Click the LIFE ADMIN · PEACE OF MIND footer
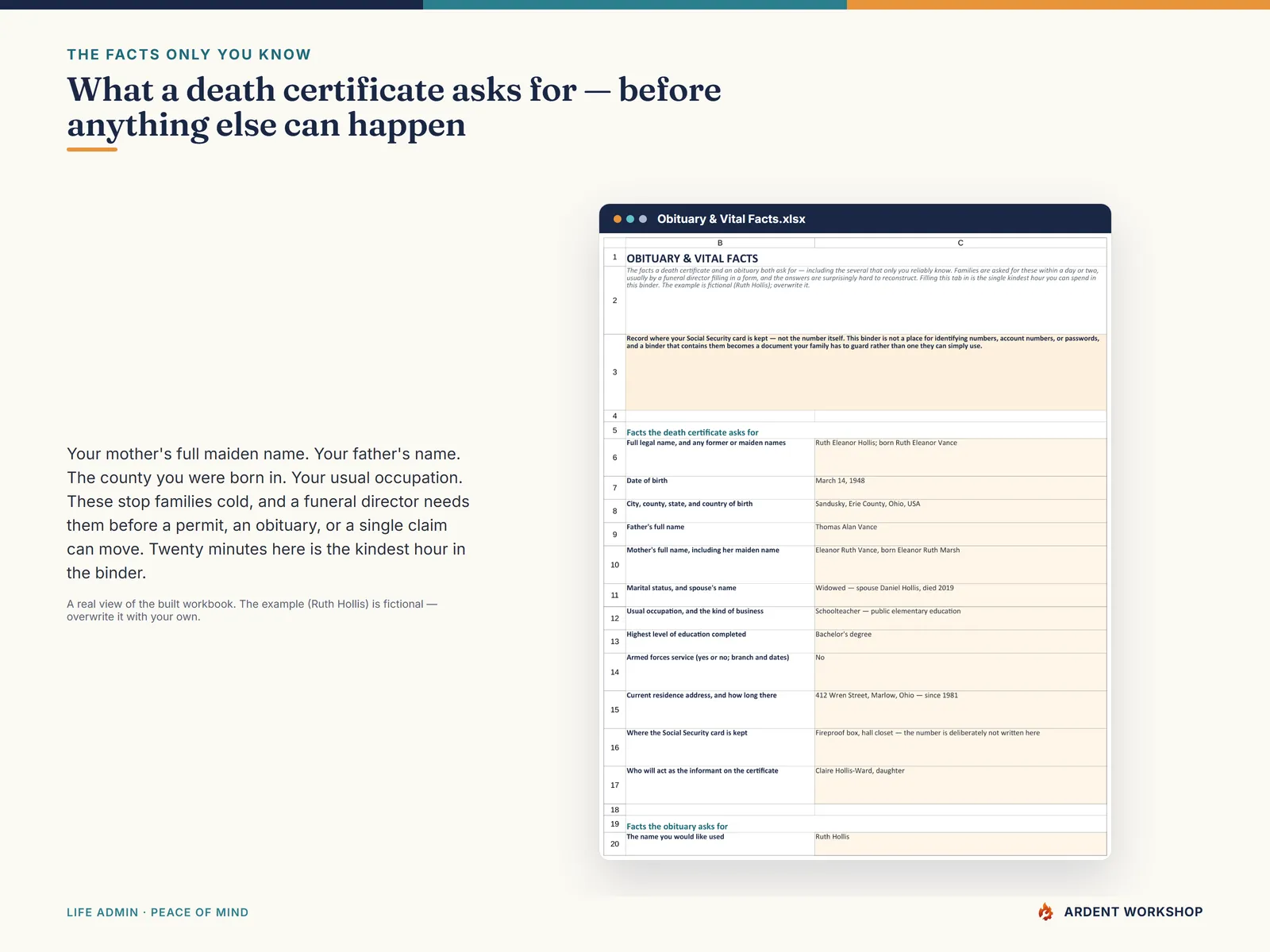The width and height of the screenshot is (1270, 952). click(x=157, y=912)
